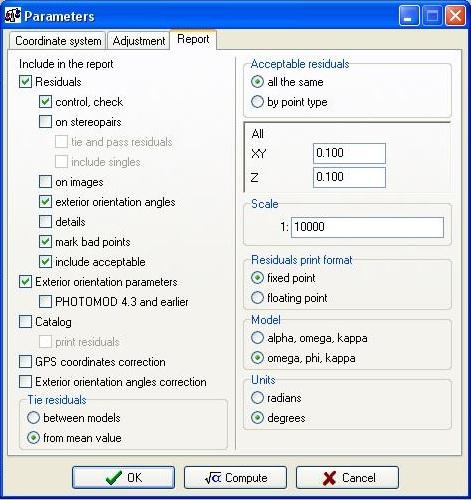The height and width of the screenshot is (500, 471).
Task: Toggle the control, check checkbox
Action: pyautogui.click(x=45, y=102)
